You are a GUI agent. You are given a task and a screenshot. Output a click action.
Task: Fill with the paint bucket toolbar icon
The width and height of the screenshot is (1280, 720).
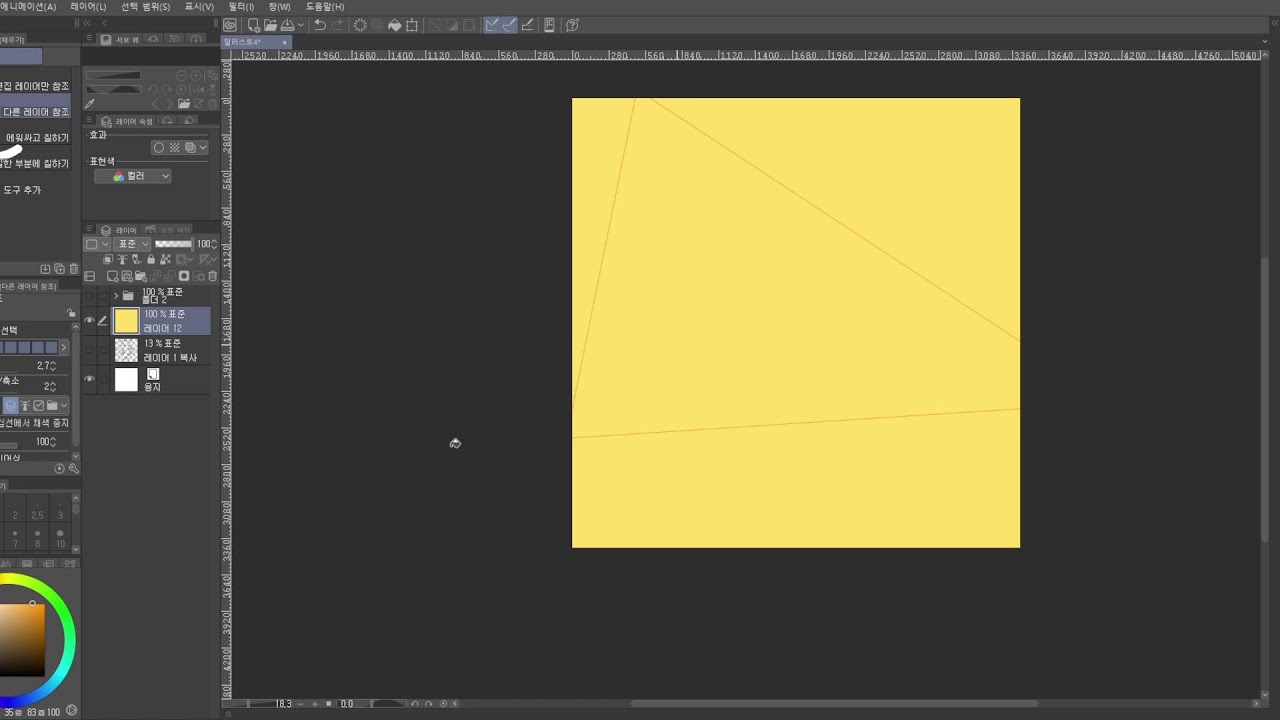tap(395, 25)
